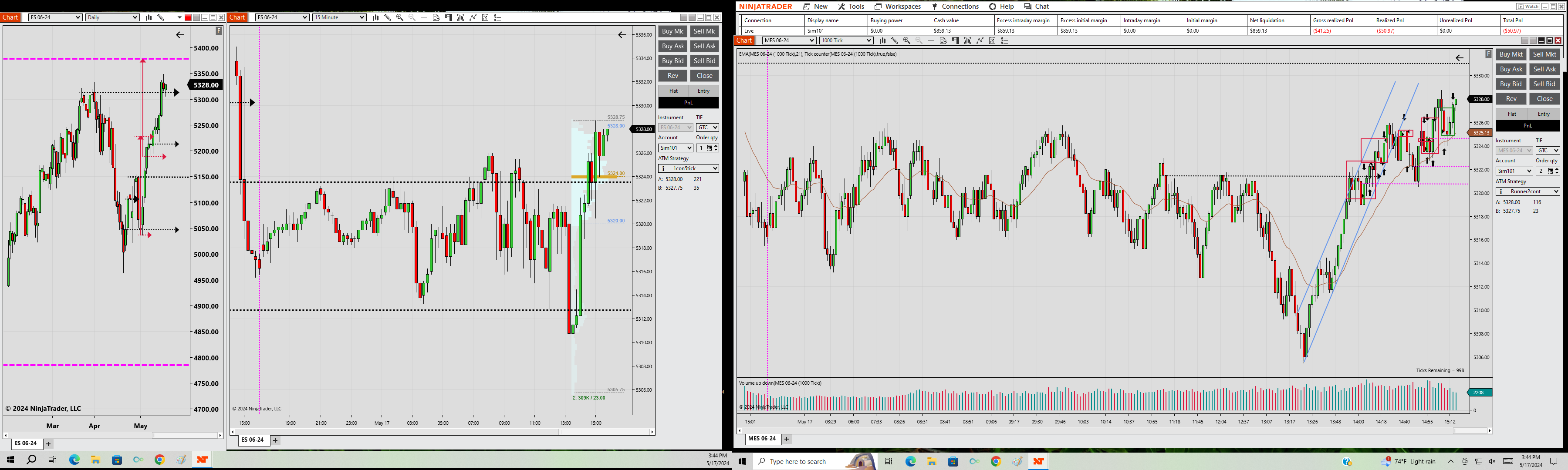Show the data box on 1000 Tick chart
The height and width of the screenshot is (470, 1568).
943,41
